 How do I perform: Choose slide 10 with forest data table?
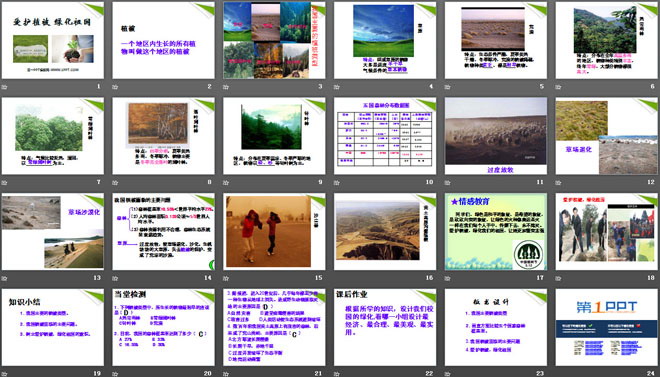click(385, 136)
